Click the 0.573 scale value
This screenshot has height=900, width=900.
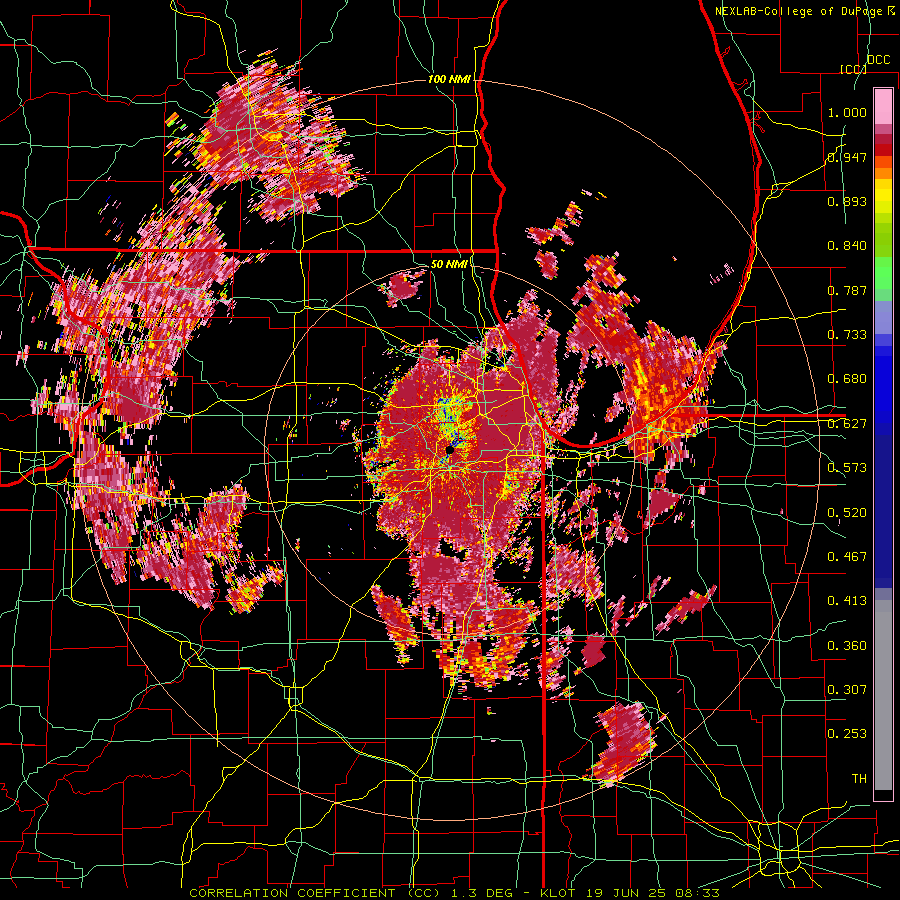847,468
